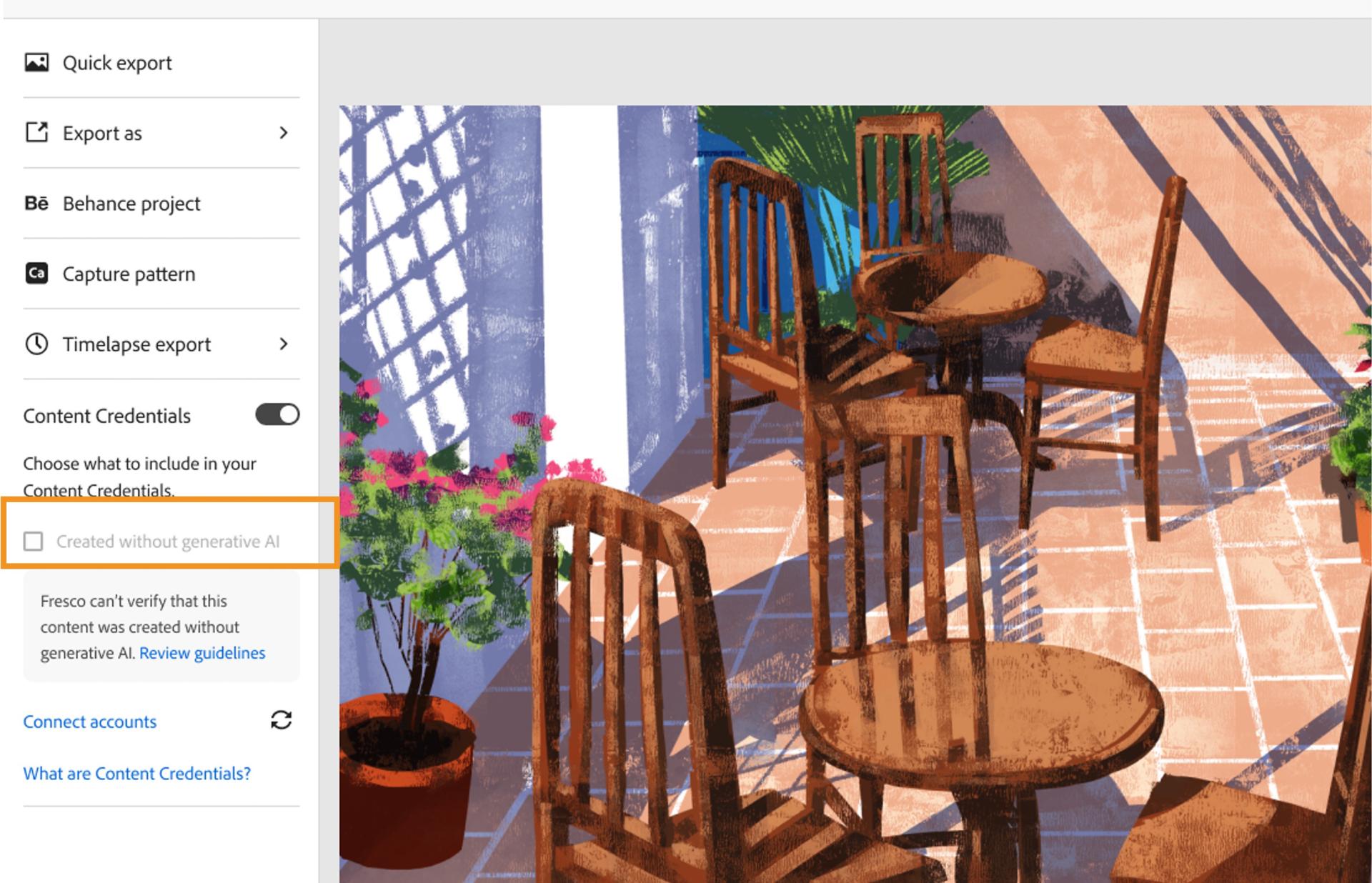1372x883 pixels.
Task: Open the Review guidelines link
Action: [x=202, y=652]
